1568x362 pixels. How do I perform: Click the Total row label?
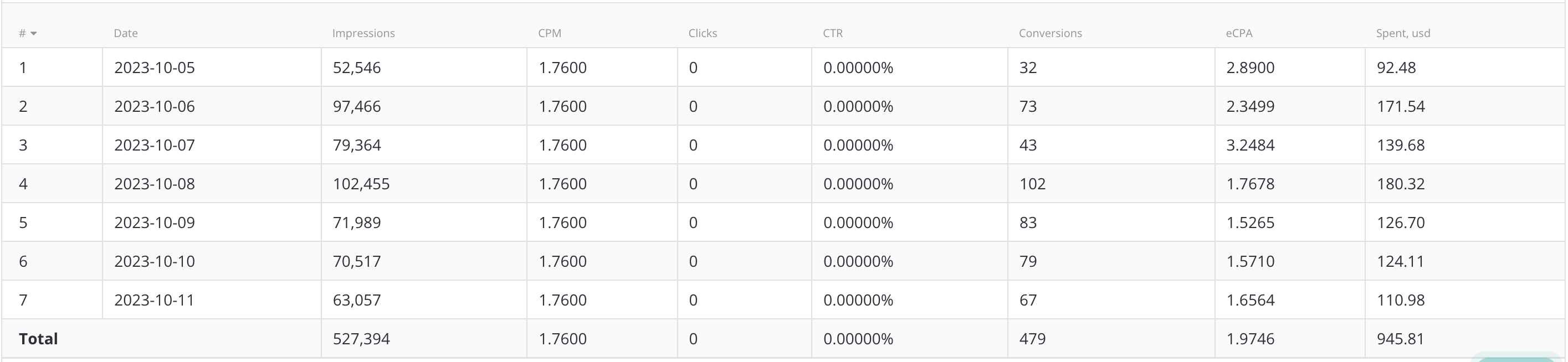[x=38, y=339]
